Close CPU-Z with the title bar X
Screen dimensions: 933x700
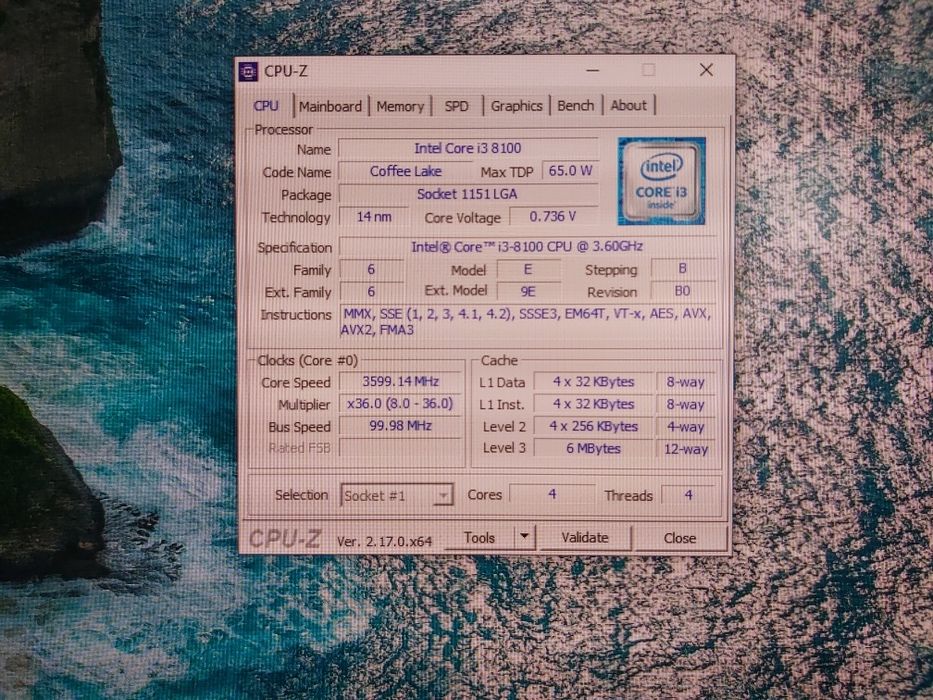tap(706, 70)
